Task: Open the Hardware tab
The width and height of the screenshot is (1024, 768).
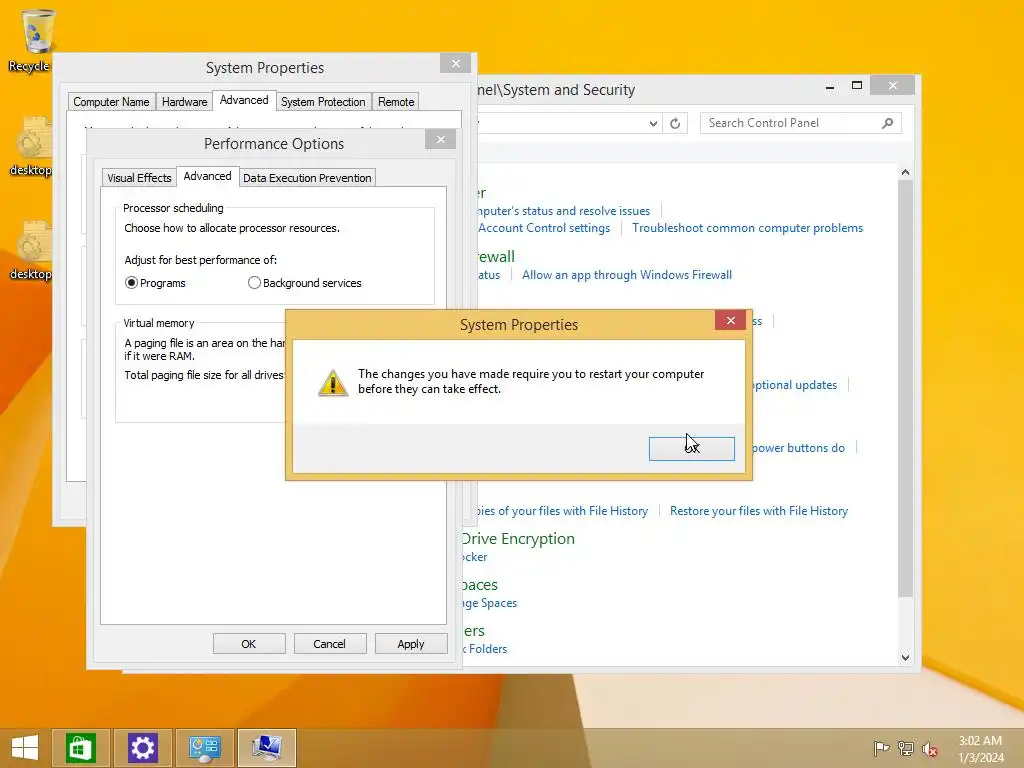Action: coord(184,102)
